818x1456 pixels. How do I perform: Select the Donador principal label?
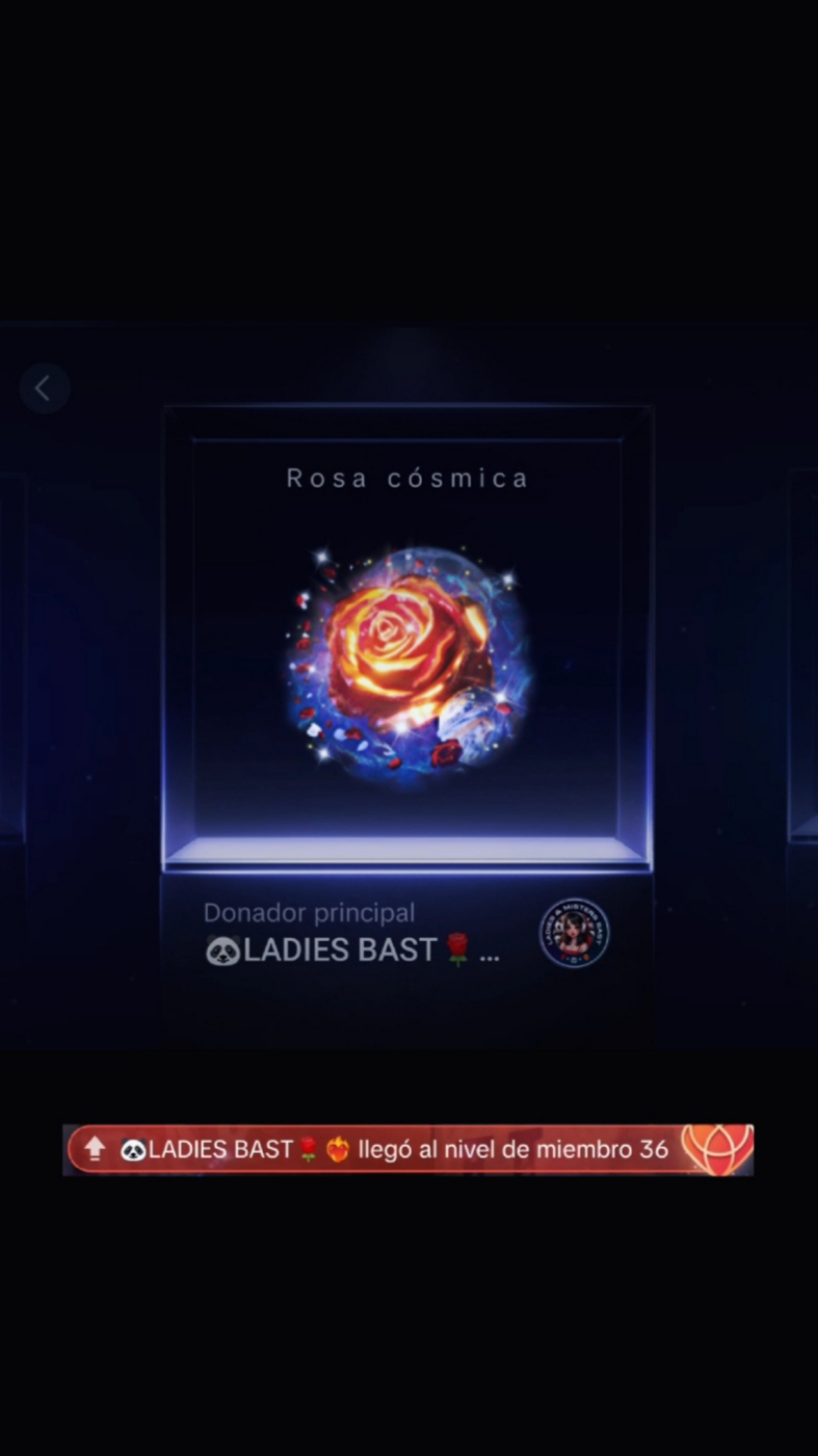[309, 912]
